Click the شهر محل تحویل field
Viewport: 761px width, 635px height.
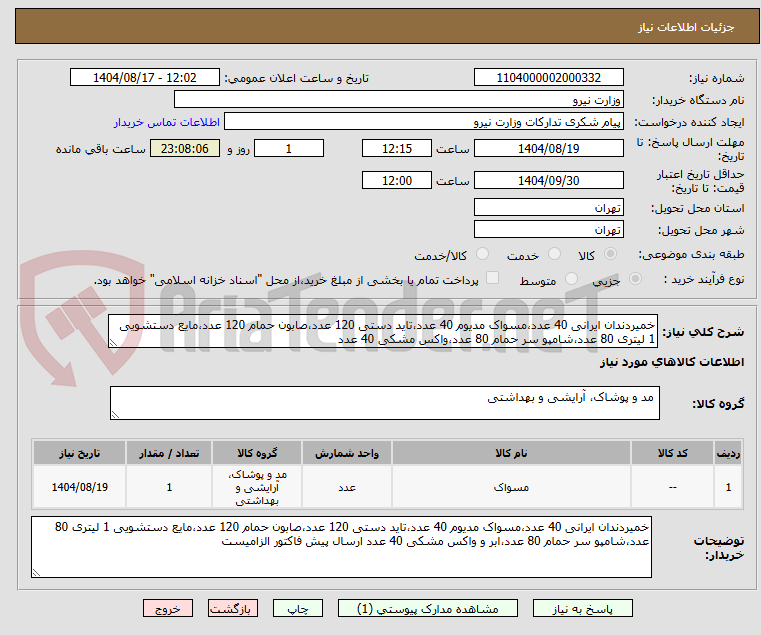548,229
